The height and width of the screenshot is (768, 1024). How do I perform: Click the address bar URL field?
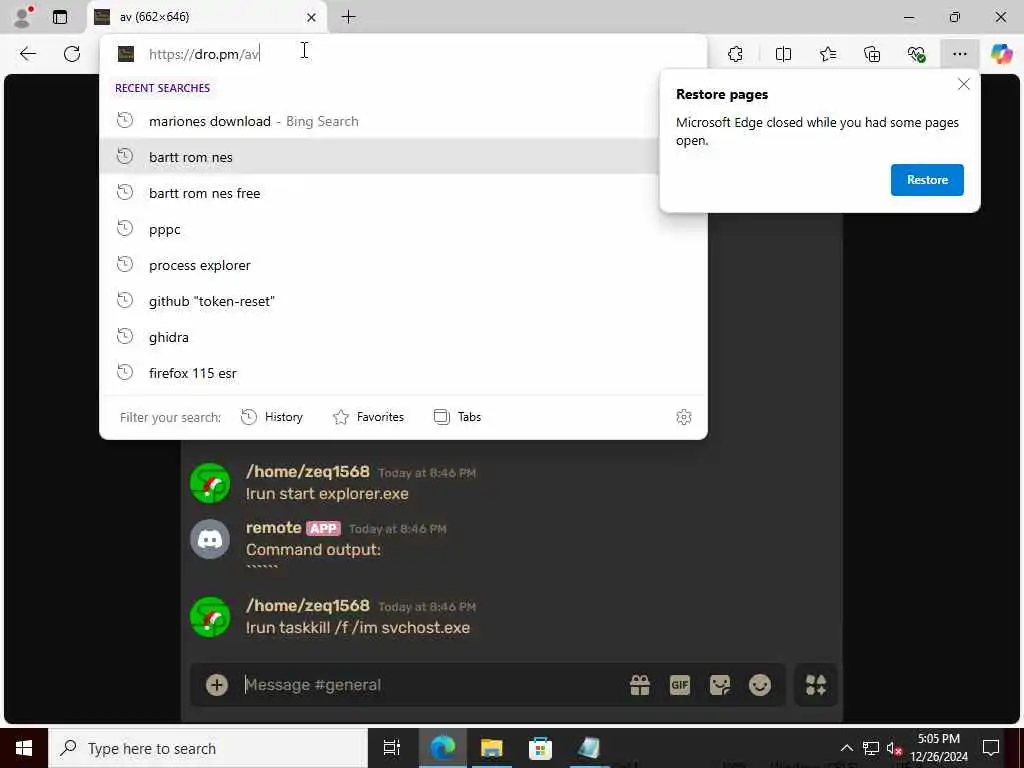pos(403,54)
